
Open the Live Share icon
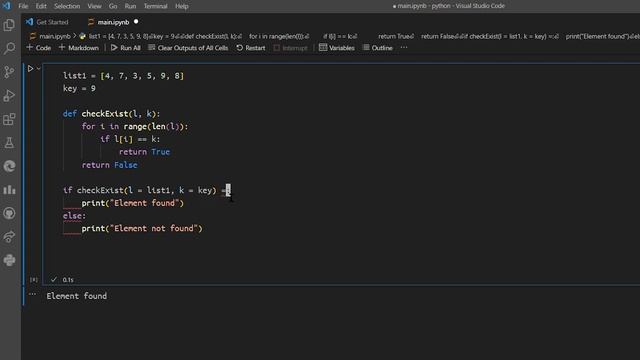tap(9, 237)
